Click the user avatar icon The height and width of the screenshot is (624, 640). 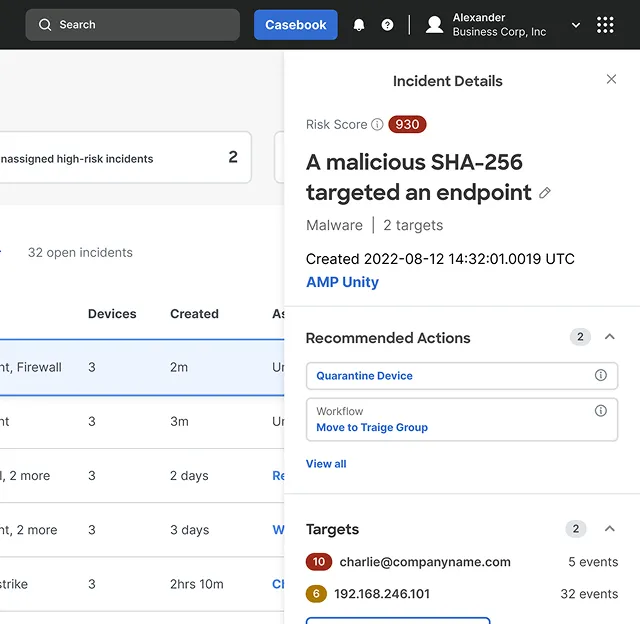(x=435, y=25)
